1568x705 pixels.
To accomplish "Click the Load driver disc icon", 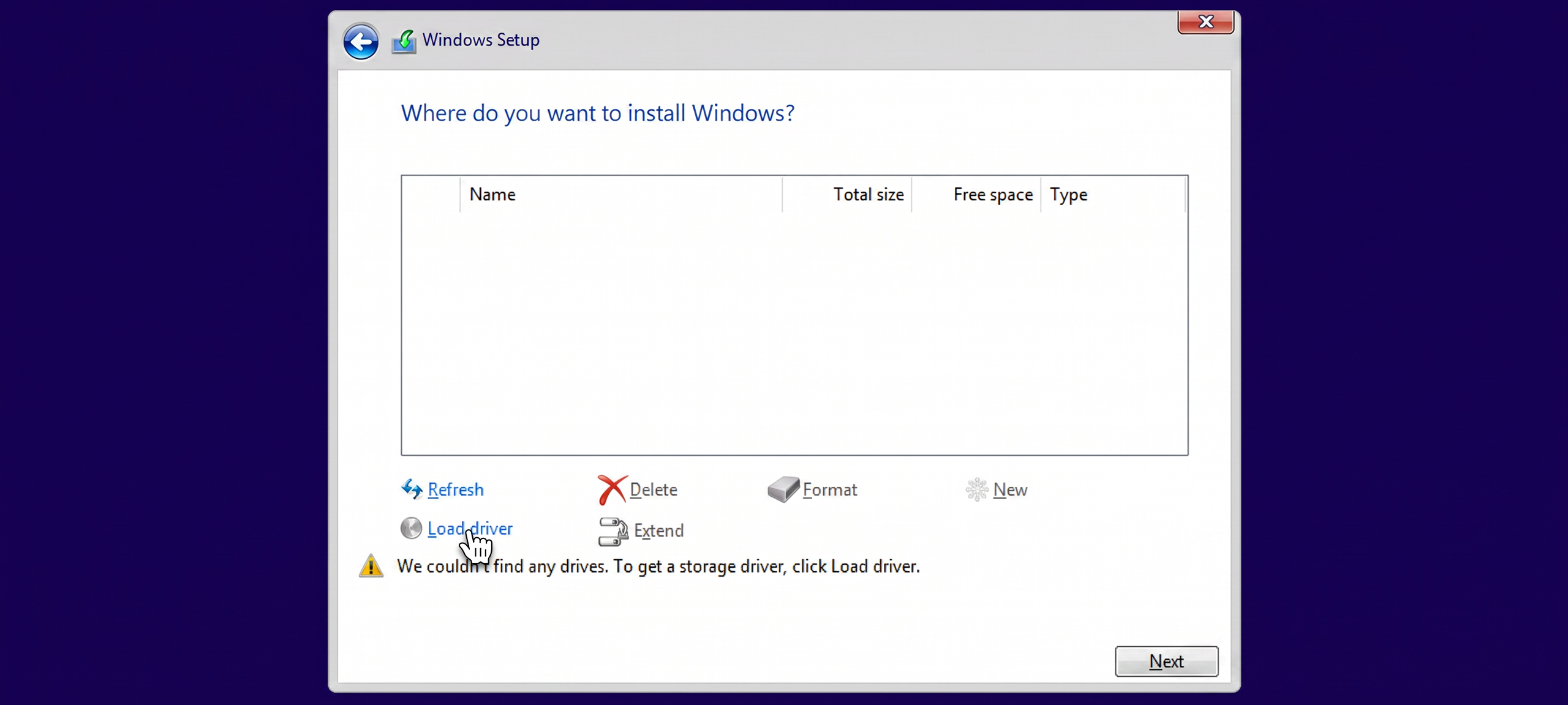I will pyautogui.click(x=411, y=528).
